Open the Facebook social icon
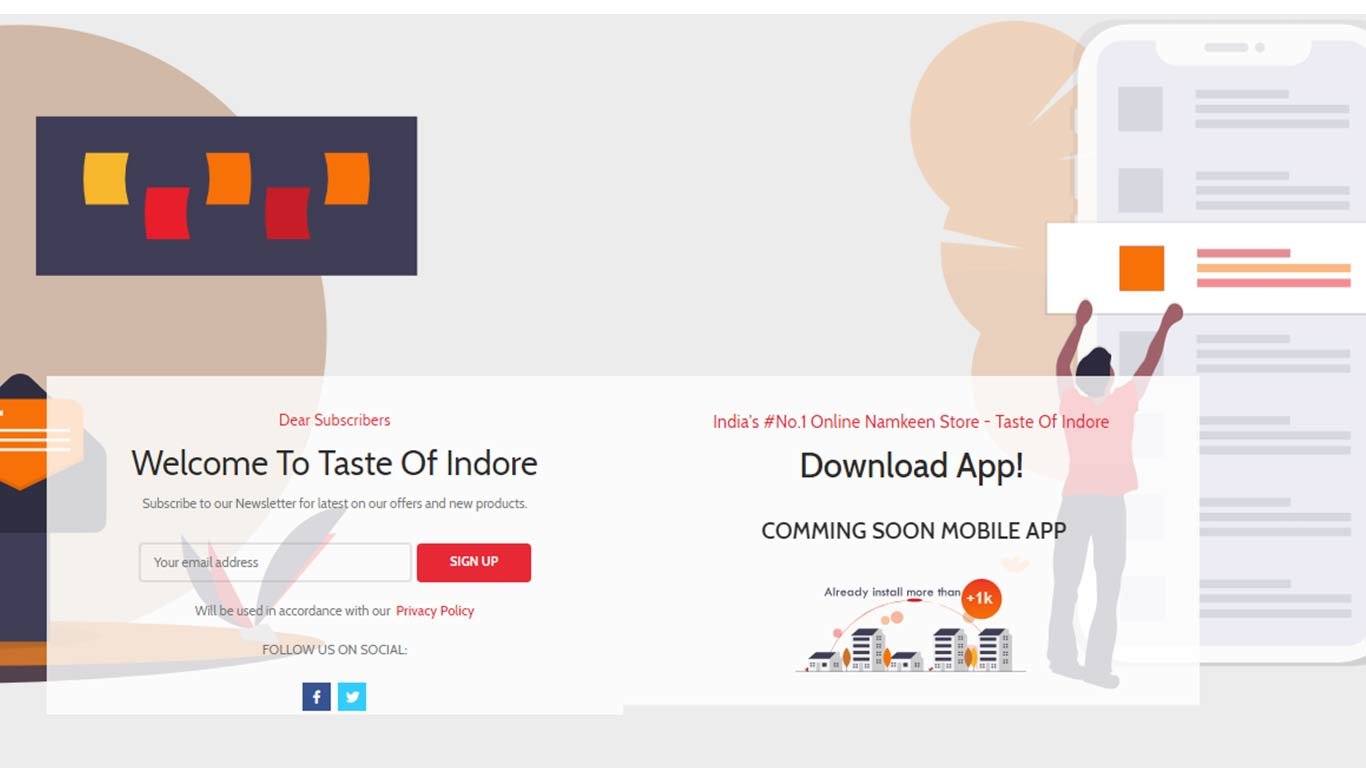This screenshot has width=1366, height=768. tap(316, 697)
